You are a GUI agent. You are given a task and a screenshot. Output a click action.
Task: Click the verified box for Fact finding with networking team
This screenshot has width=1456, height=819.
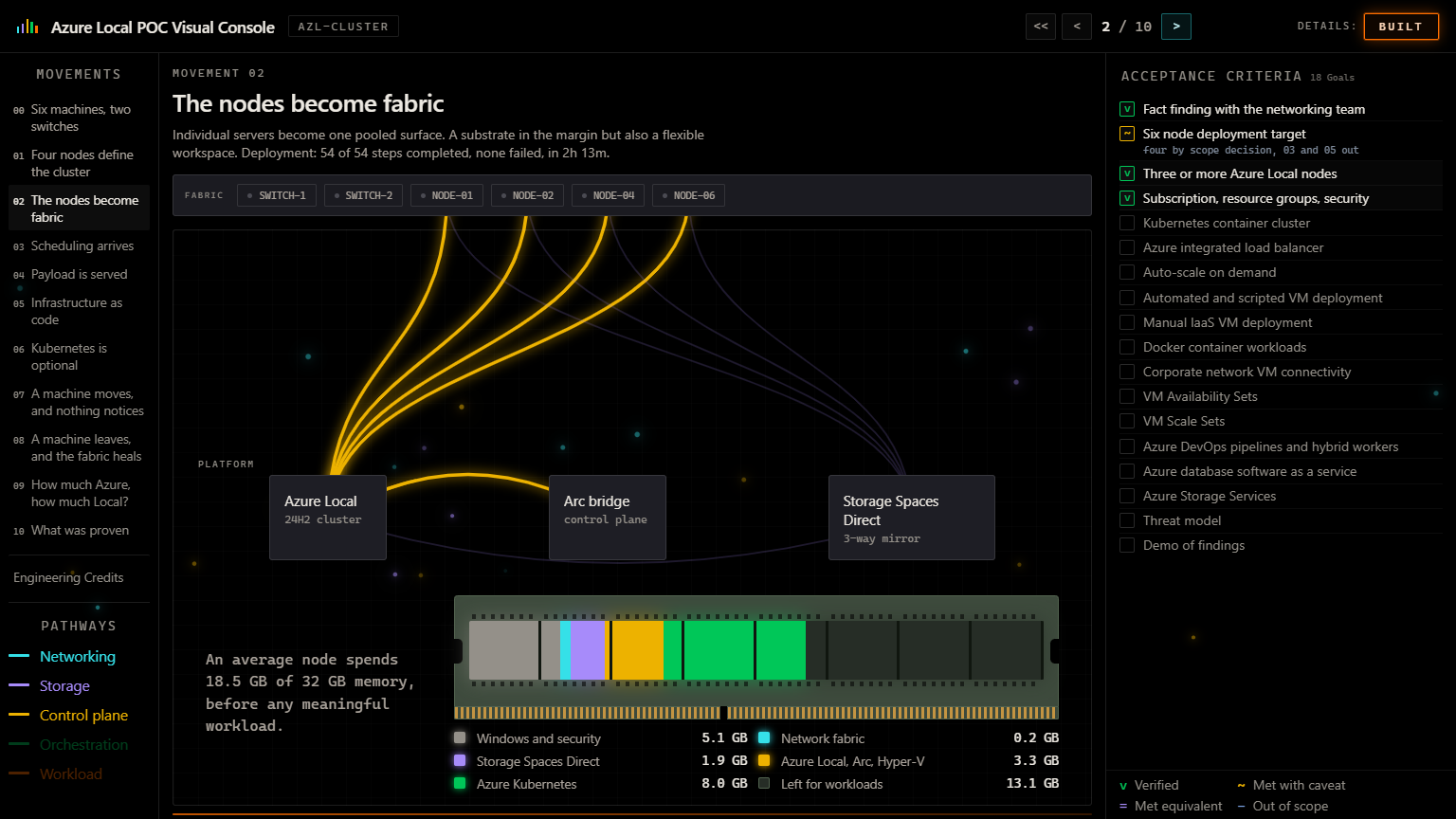[1127, 109]
